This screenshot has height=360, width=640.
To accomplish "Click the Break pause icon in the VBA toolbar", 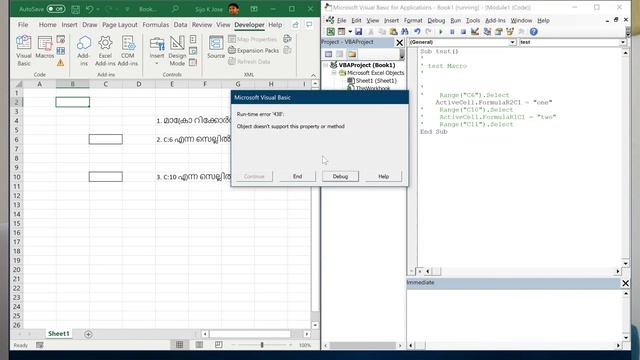I will [x=452, y=31].
